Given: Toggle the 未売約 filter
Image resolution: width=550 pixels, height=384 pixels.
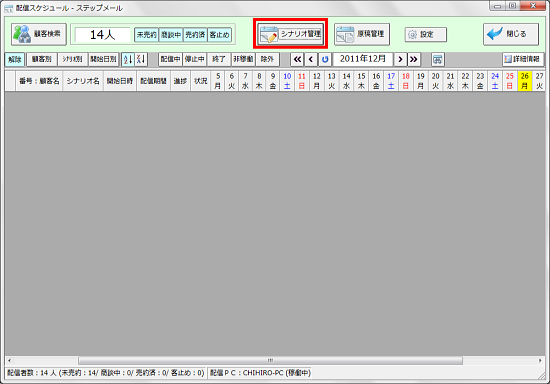Looking at the screenshot, I should [x=147, y=35].
